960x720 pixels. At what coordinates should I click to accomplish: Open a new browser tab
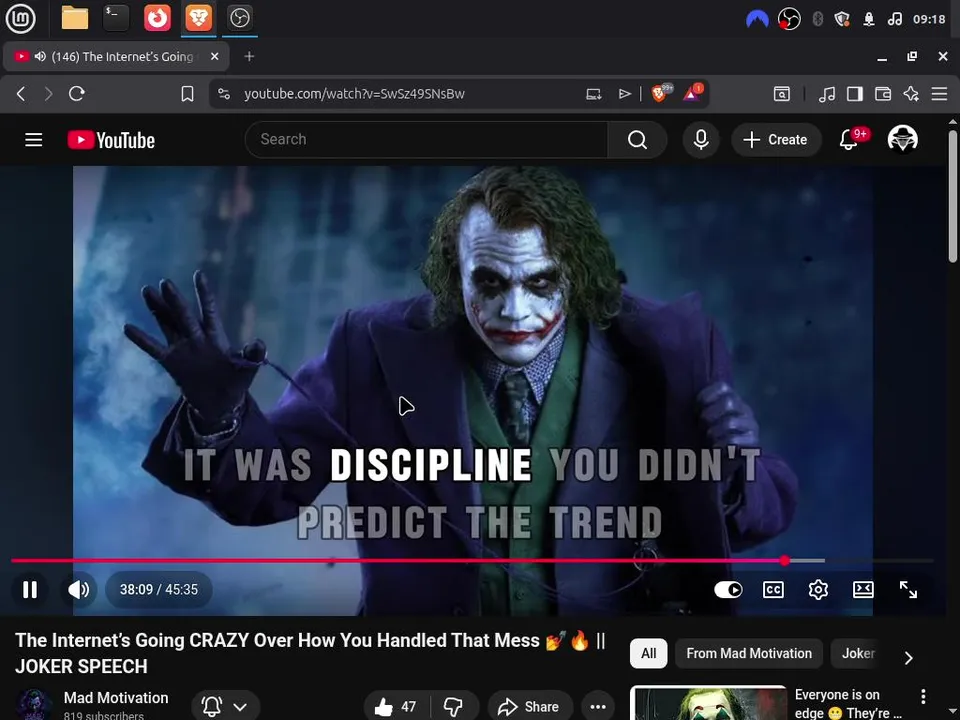249,56
